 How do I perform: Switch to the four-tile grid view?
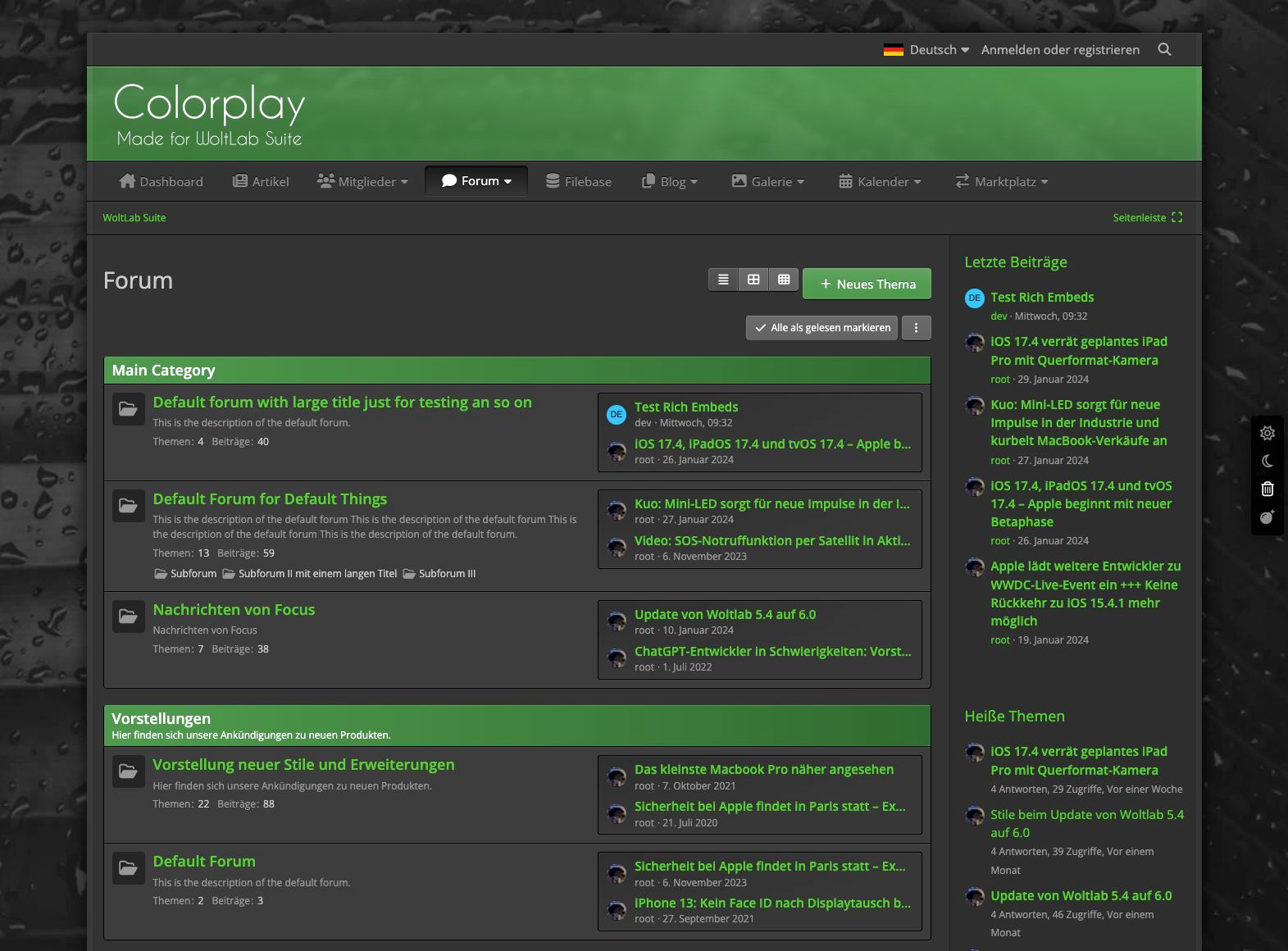coord(753,280)
